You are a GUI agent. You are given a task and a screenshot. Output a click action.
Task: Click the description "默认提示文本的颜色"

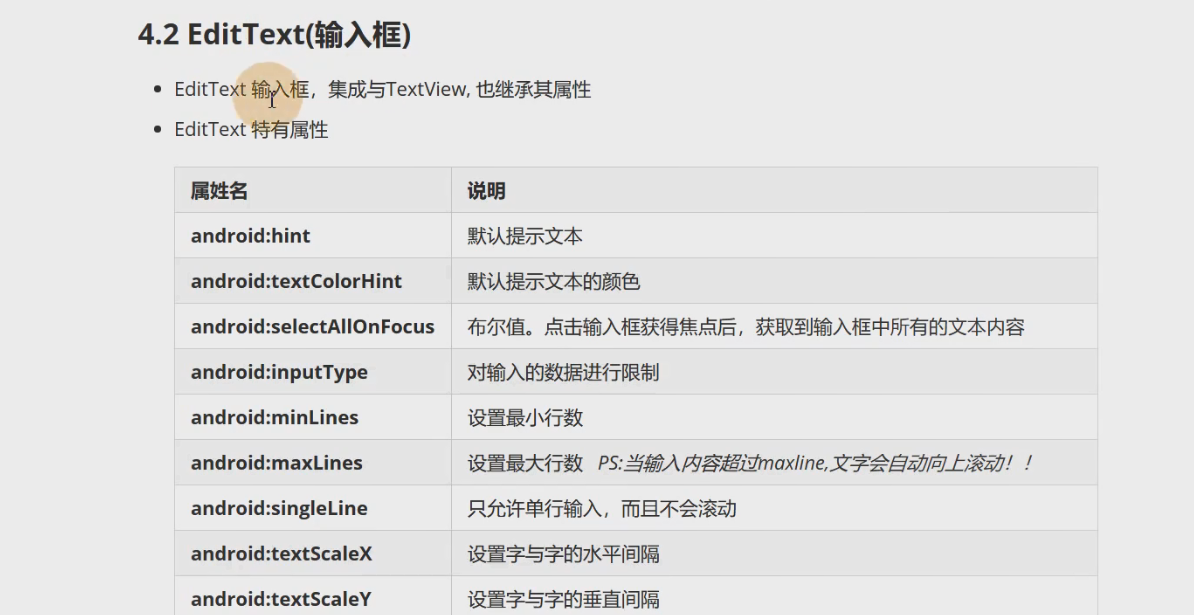tap(553, 282)
